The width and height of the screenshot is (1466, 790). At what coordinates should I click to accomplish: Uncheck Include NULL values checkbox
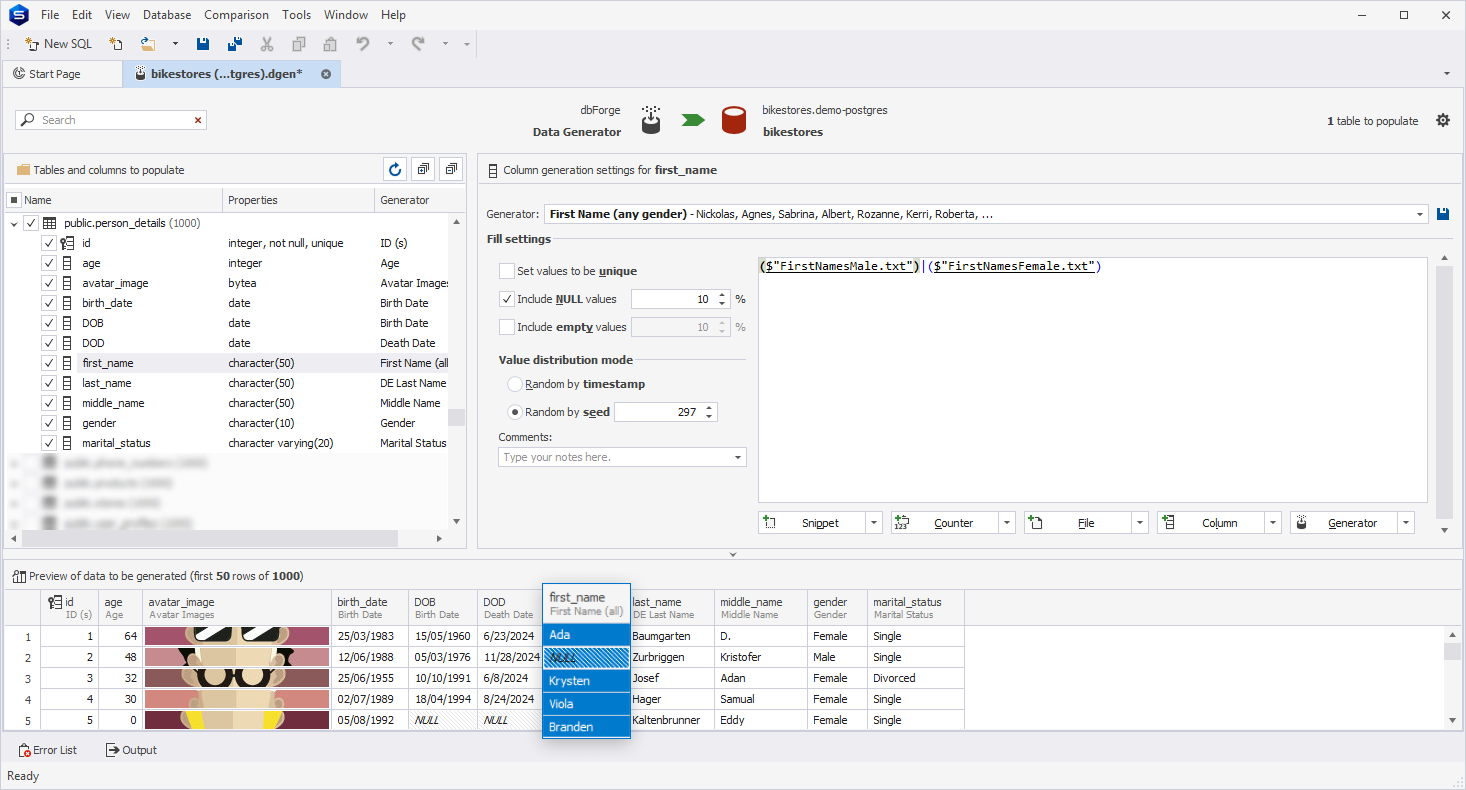coord(507,299)
